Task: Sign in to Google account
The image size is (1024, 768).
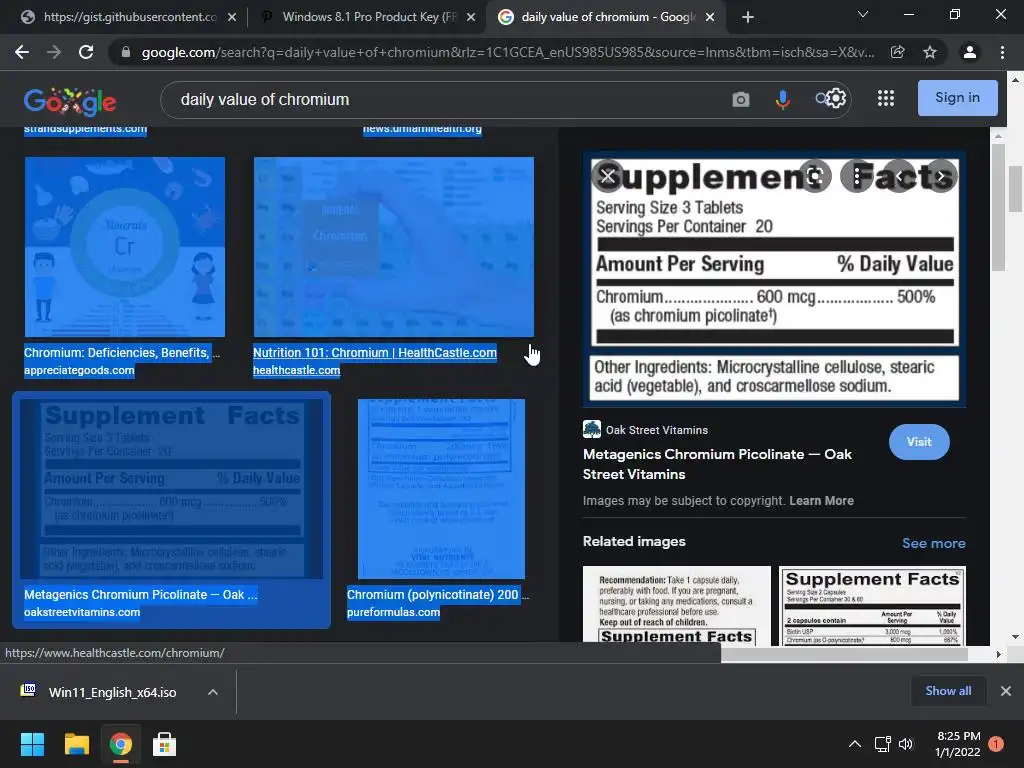Action: coord(957,98)
